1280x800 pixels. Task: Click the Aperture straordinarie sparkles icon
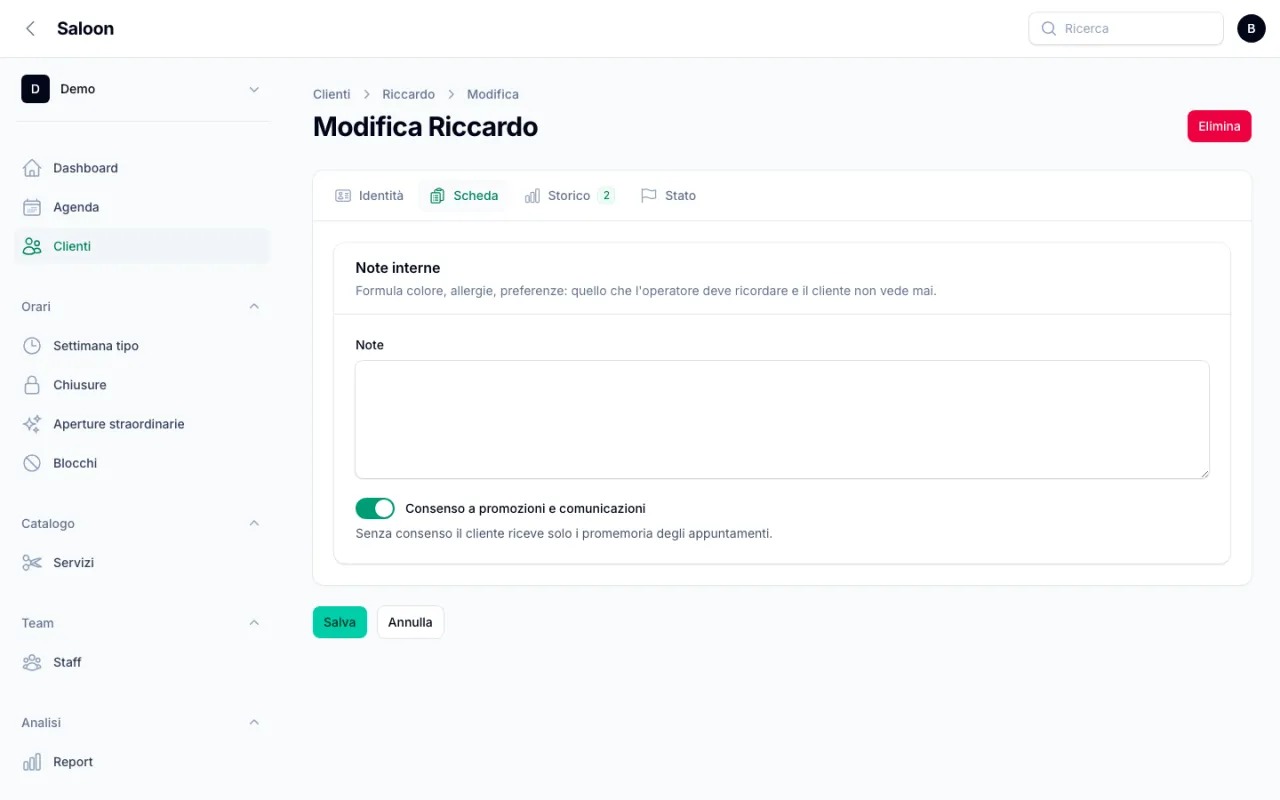pyautogui.click(x=32, y=424)
